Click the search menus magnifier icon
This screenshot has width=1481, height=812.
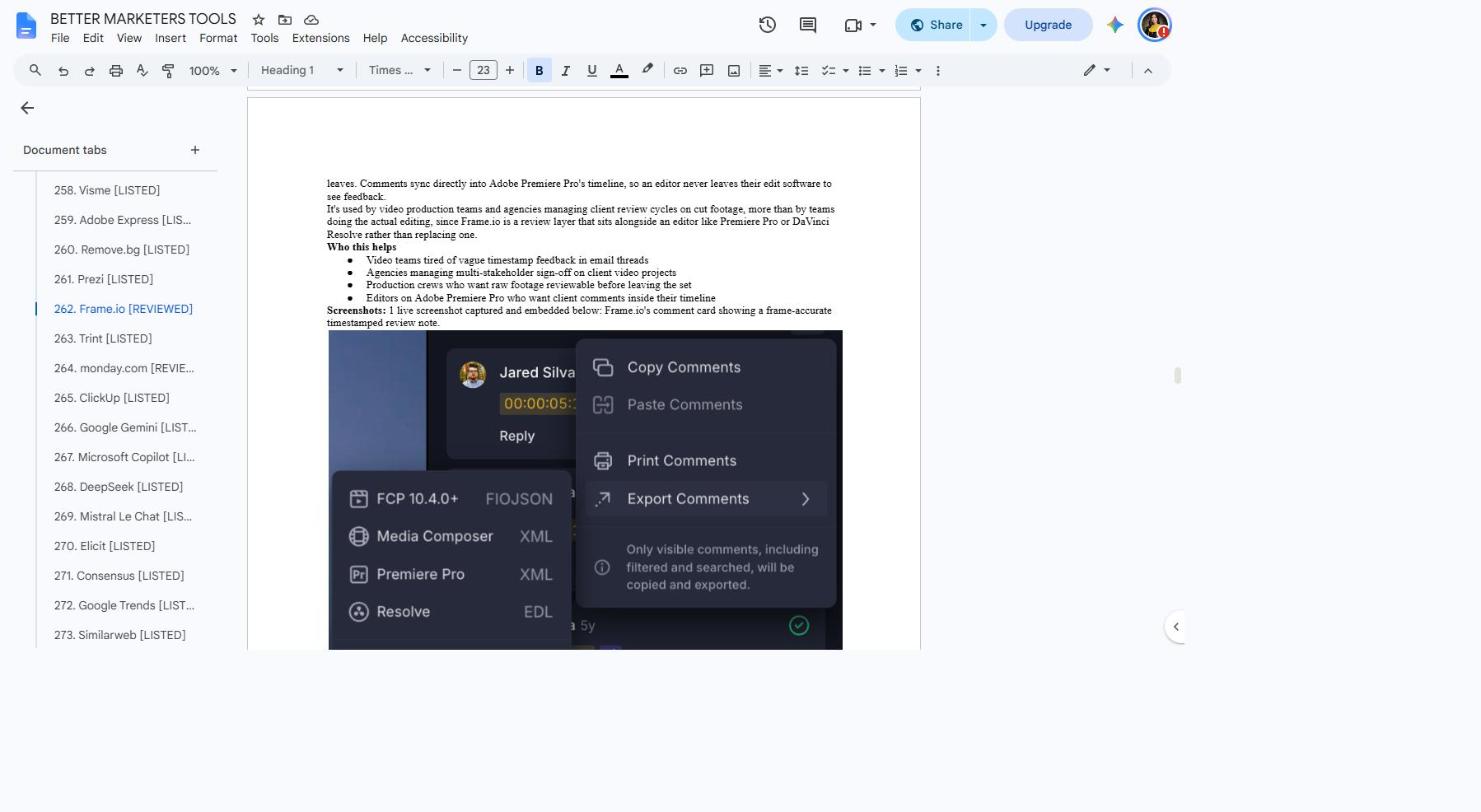coord(35,70)
